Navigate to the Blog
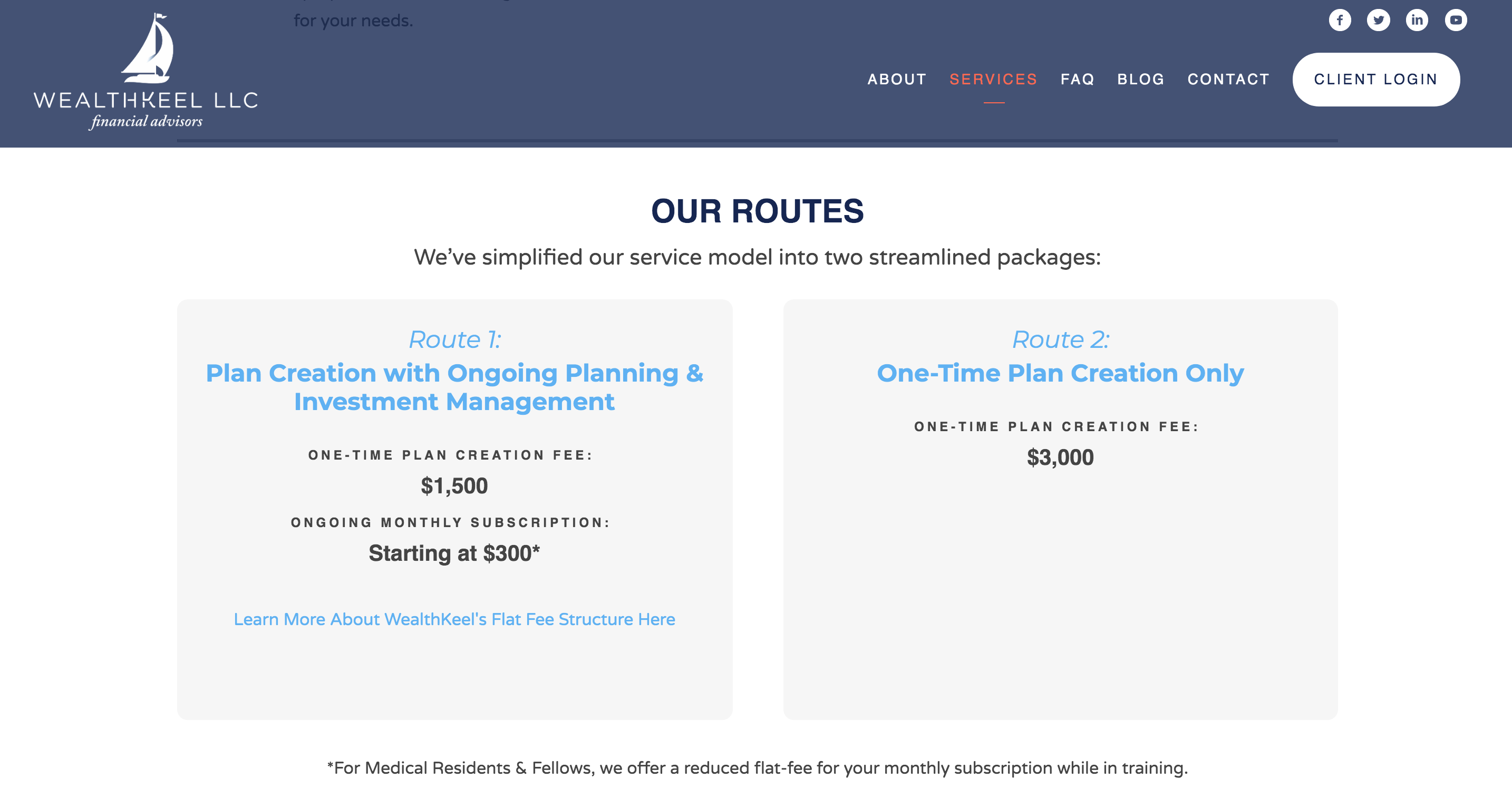The height and width of the screenshot is (798, 1512). point(1140,79)
